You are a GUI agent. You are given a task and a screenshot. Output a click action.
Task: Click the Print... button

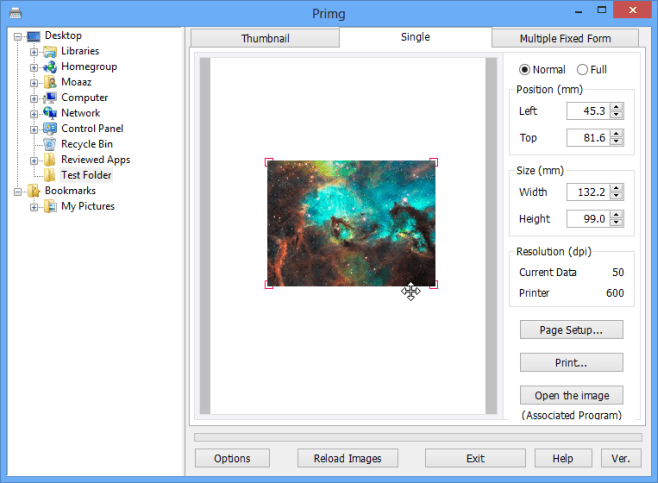pyautogui.click(x=572, y=363)
